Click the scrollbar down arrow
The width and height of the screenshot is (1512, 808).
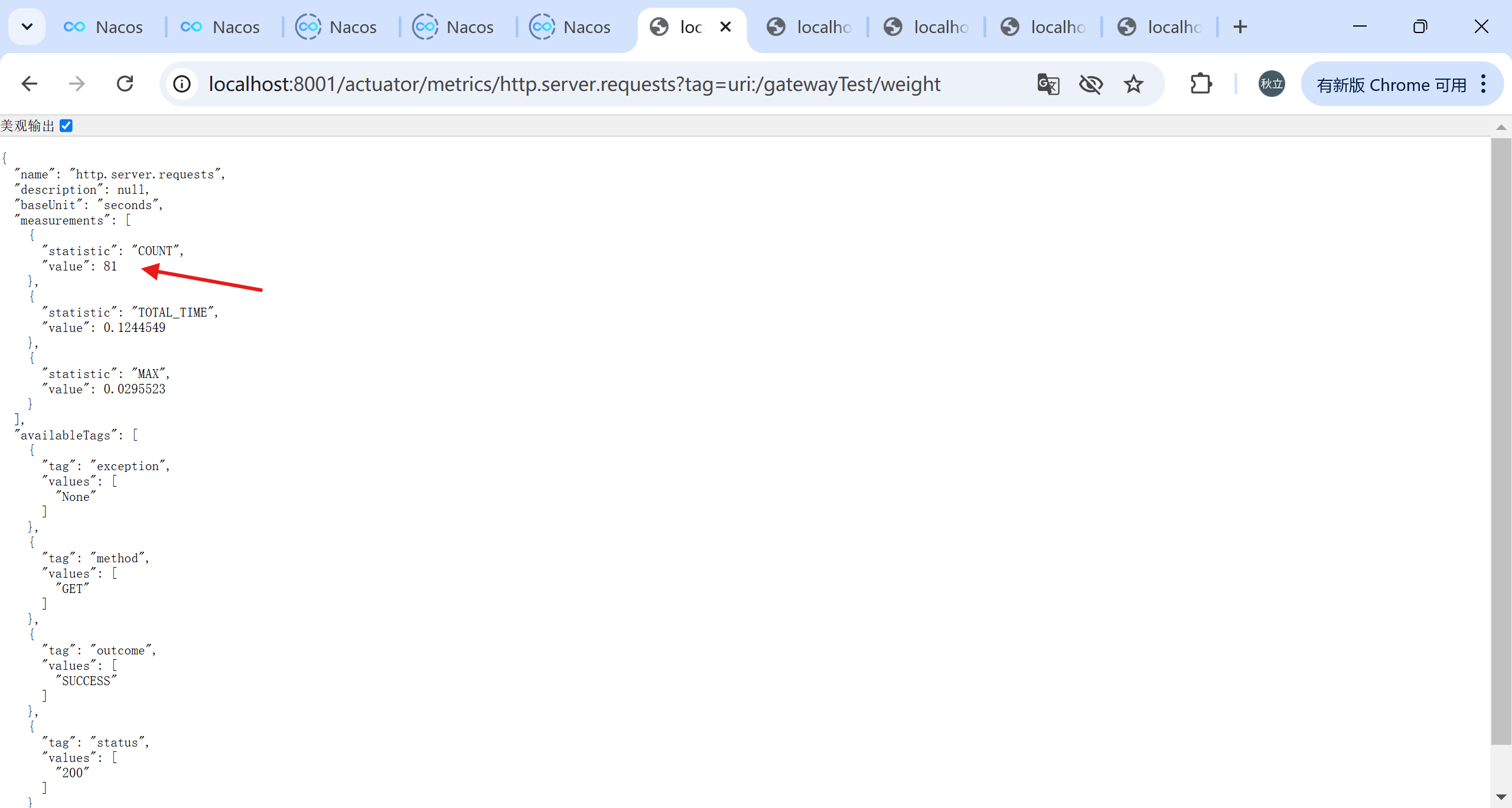click(1501, 797)
